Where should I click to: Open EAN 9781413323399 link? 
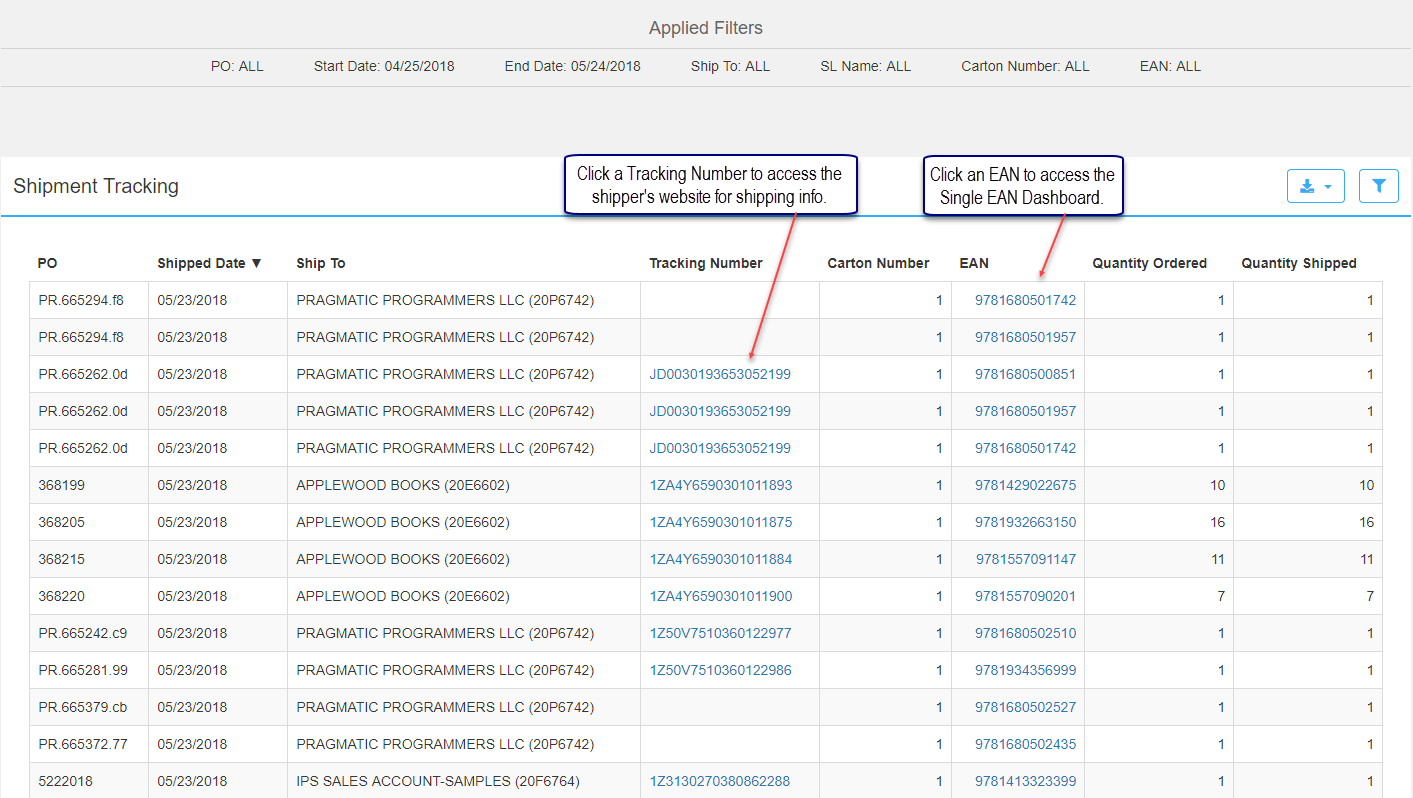(x=1025, y=781)
